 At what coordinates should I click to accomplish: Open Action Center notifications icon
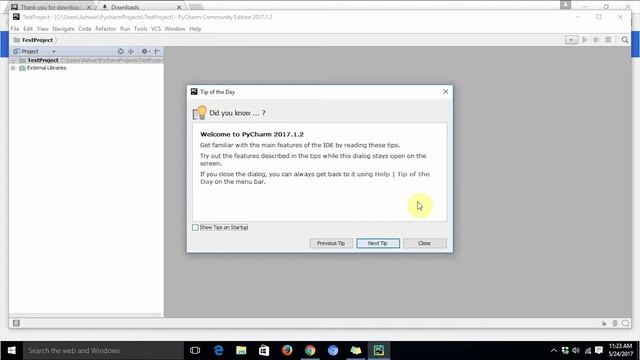599,351
